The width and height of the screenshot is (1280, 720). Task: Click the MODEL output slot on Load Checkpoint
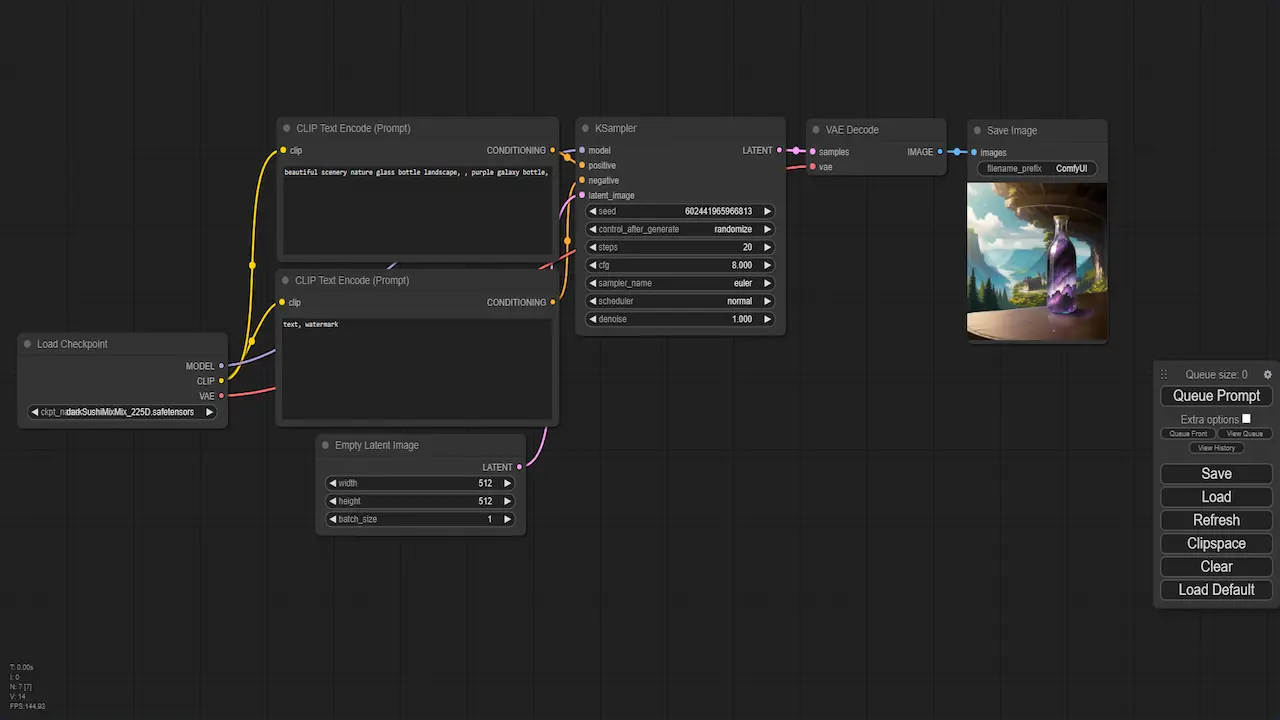point(220,366)
